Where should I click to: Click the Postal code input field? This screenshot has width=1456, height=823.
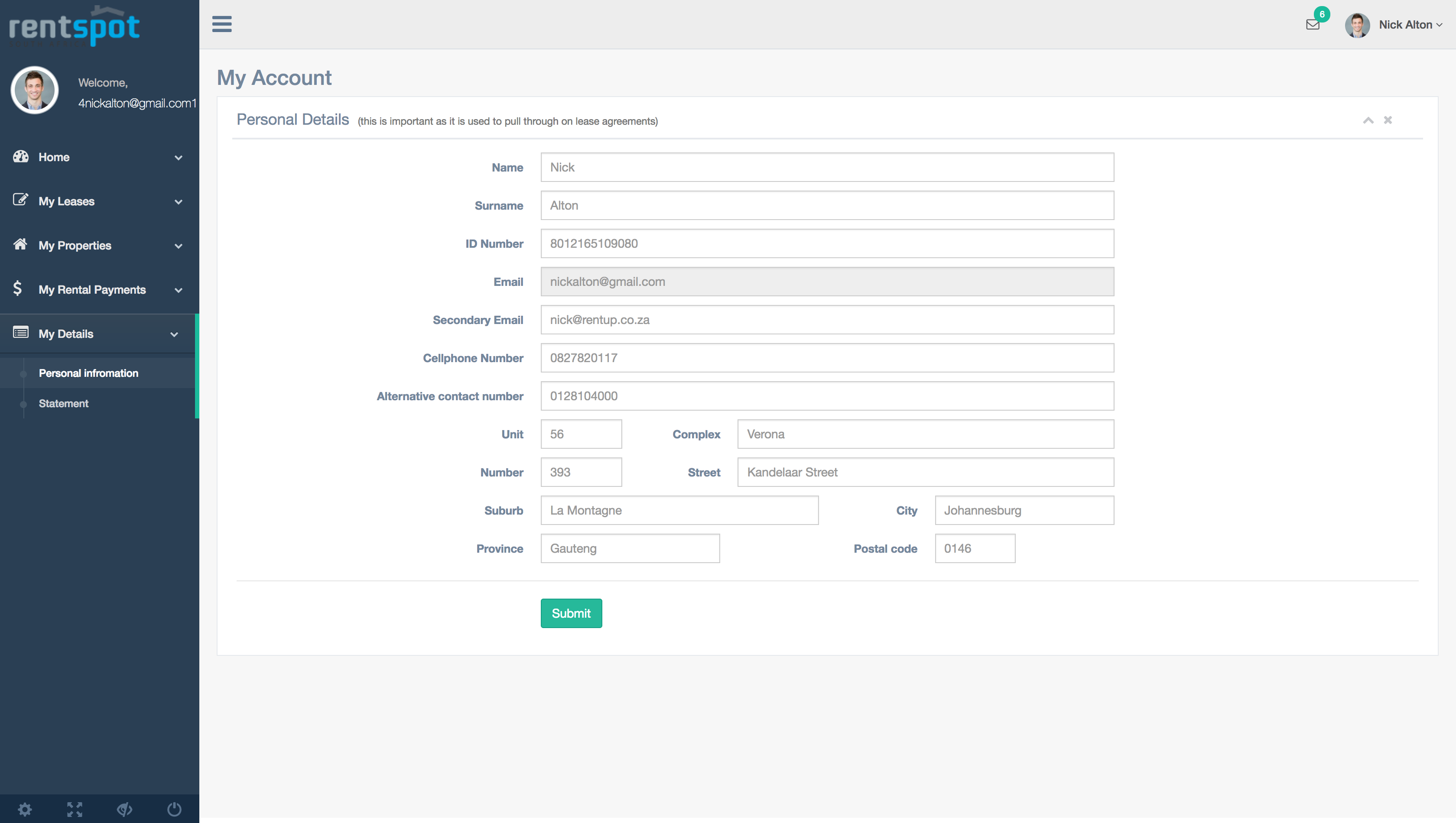point(975,548)
